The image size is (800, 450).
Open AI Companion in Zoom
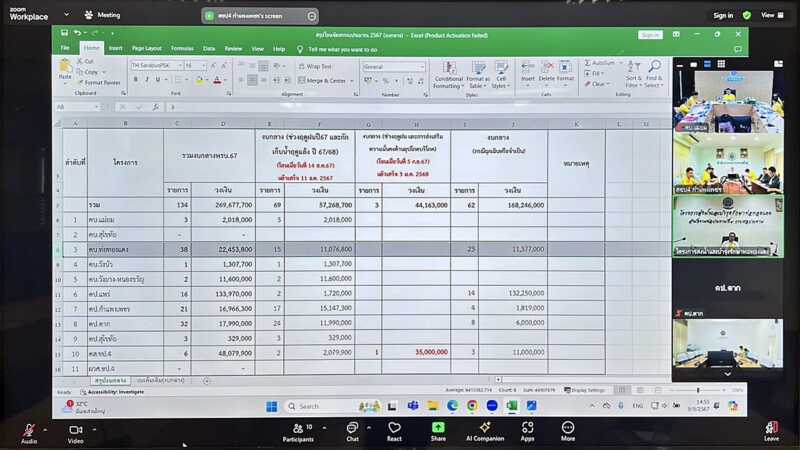(x=484, y=427)
